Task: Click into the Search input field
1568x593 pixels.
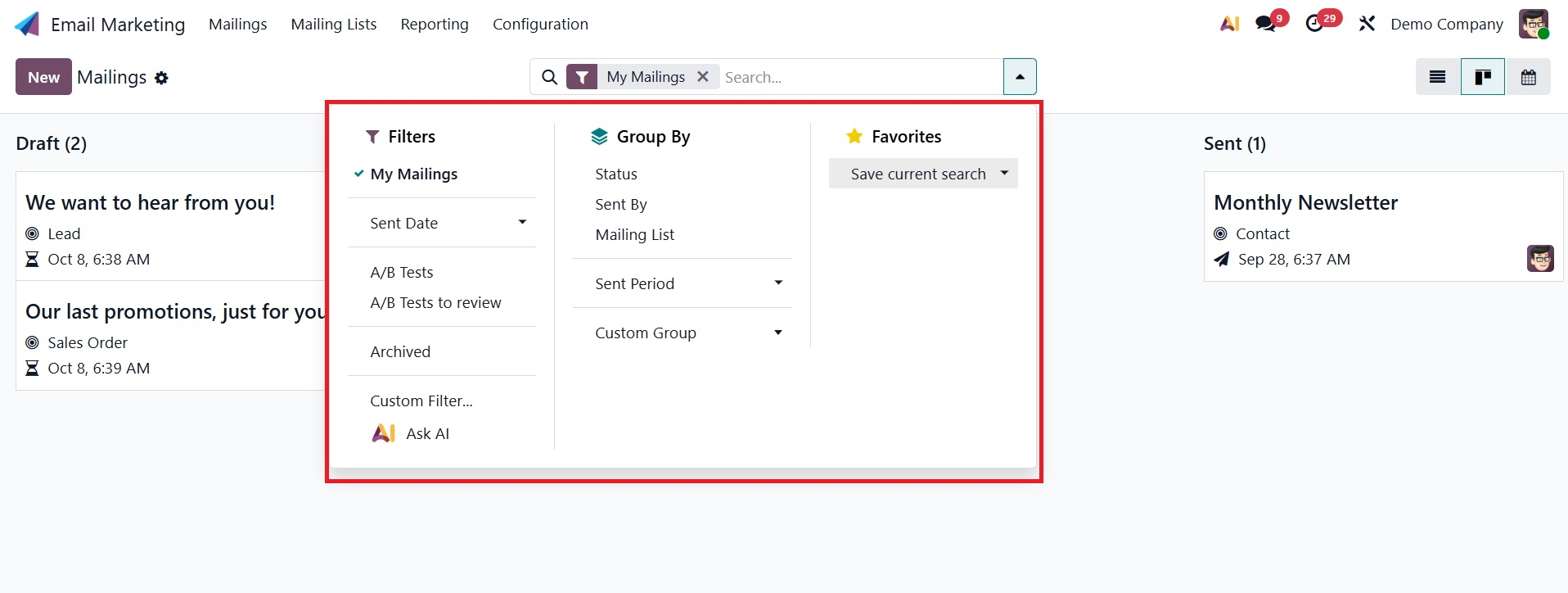Action: [859, 77]
